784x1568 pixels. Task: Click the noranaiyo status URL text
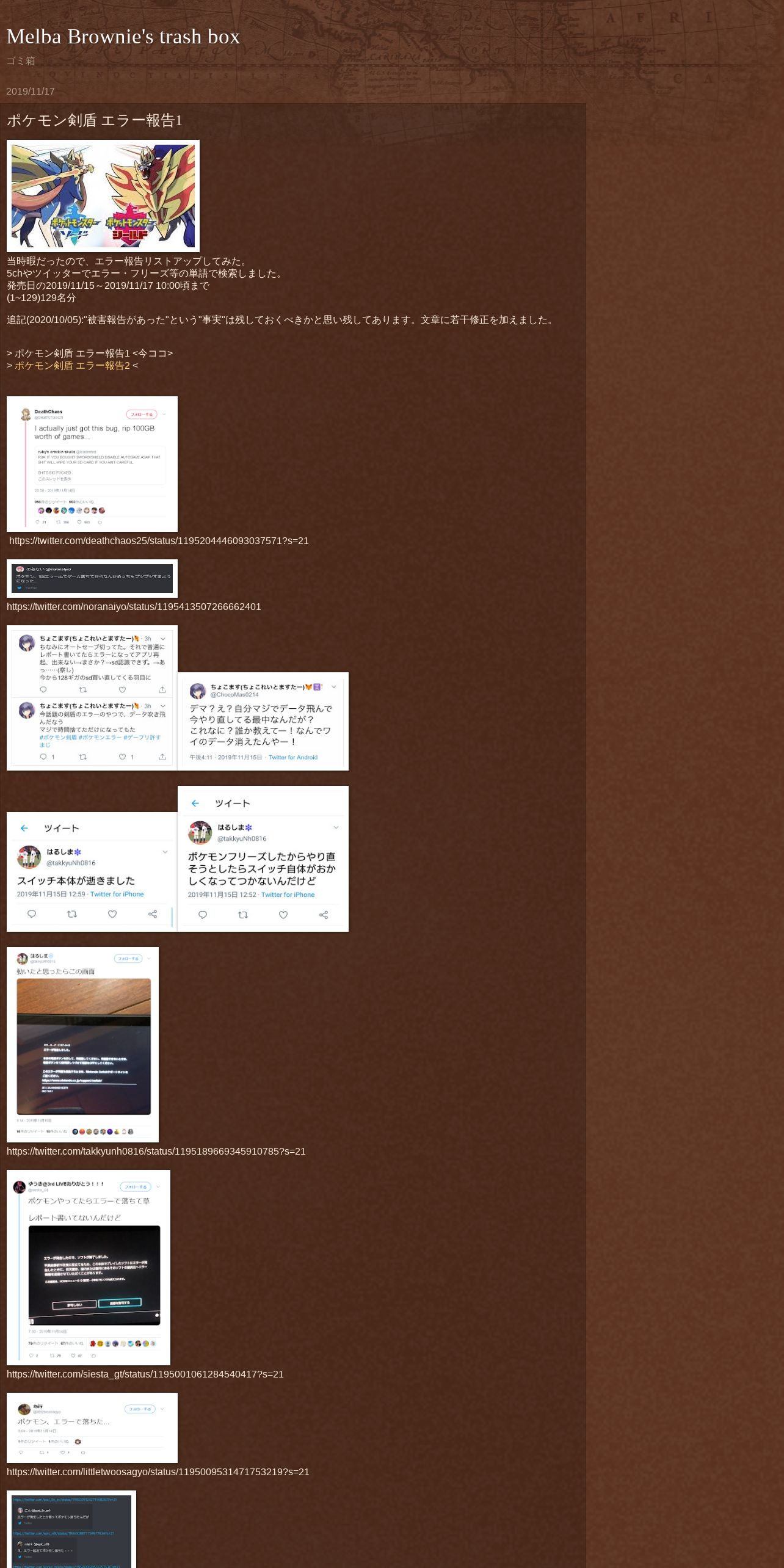coord(134,606)
